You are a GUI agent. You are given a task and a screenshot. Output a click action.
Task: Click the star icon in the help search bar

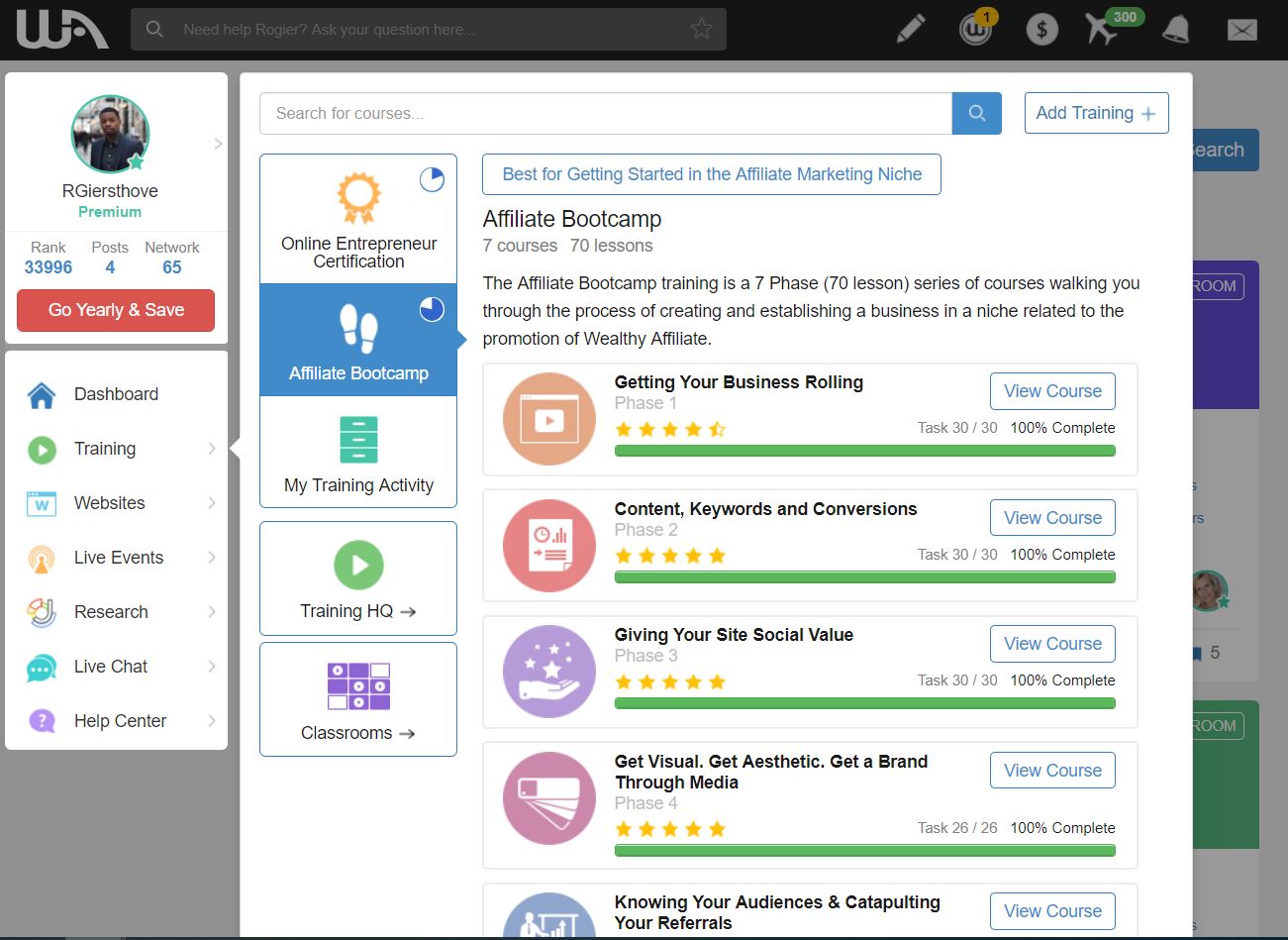point(702,29)
